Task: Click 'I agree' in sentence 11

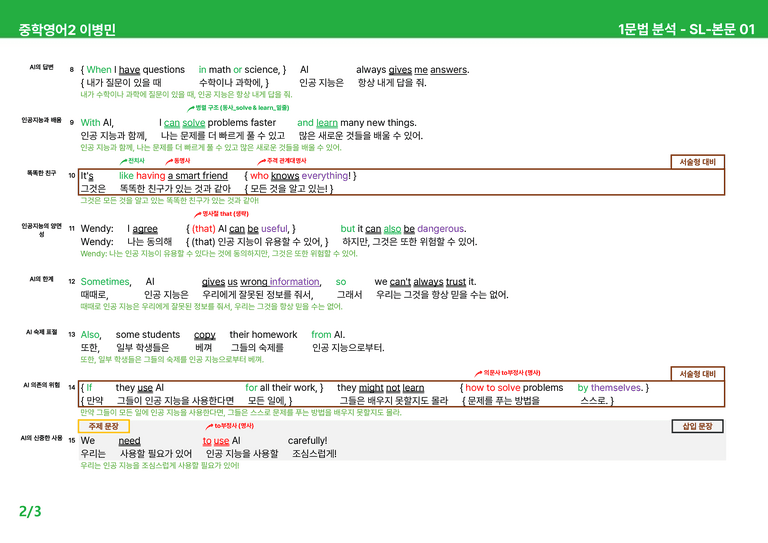Action: coord(143,229)
